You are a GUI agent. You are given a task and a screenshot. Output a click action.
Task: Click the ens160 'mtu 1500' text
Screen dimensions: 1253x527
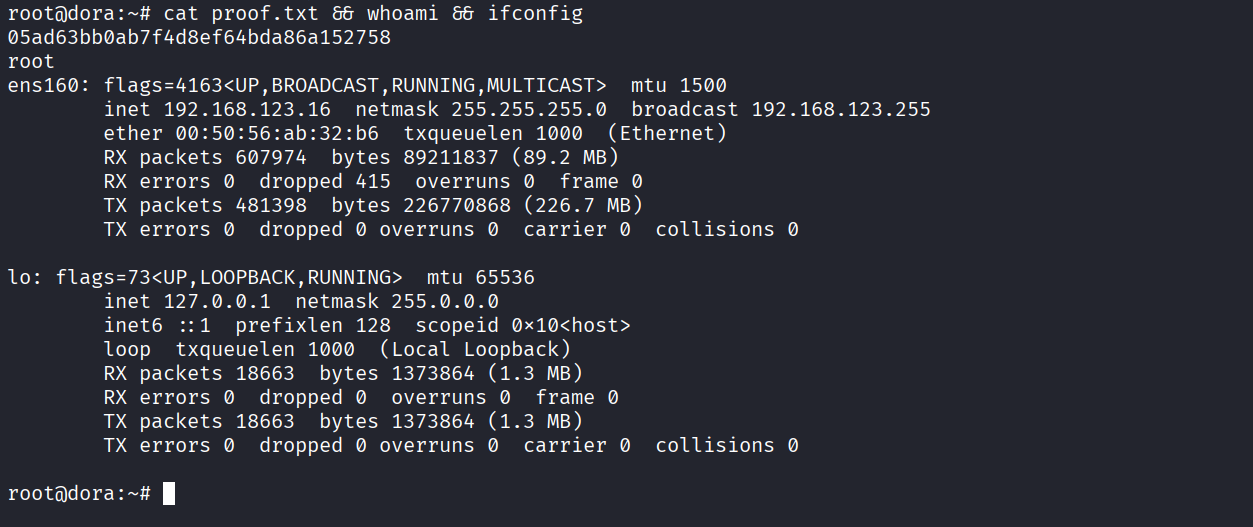679,86
